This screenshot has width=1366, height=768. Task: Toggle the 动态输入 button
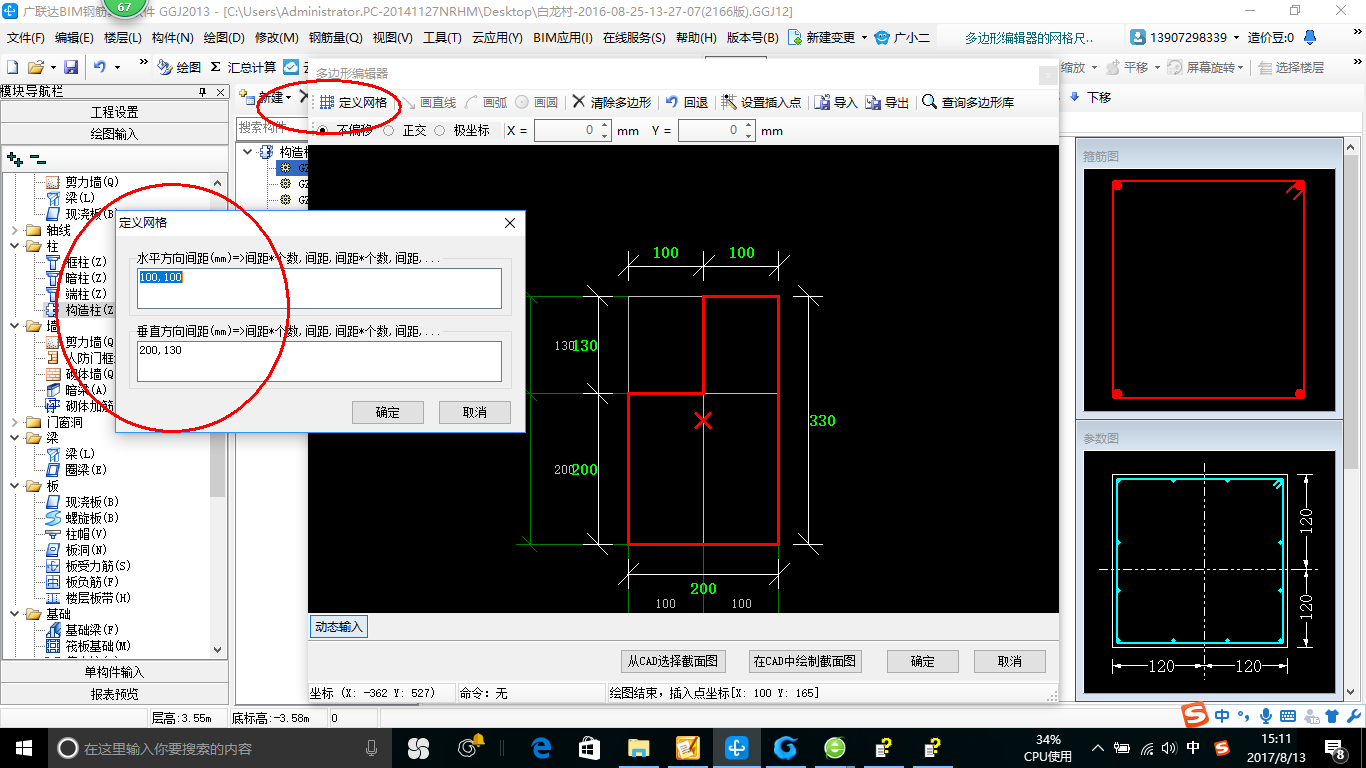tap(339, 627)
